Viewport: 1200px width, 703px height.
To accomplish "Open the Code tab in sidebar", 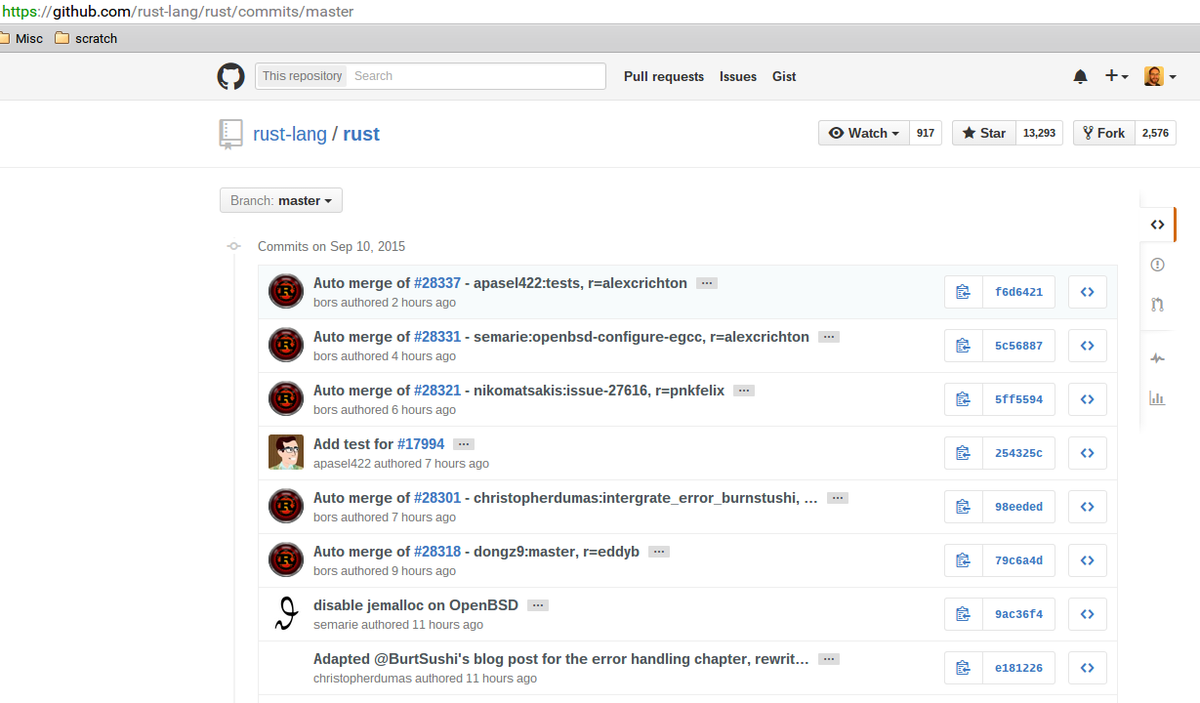I will coord(1157,225).
